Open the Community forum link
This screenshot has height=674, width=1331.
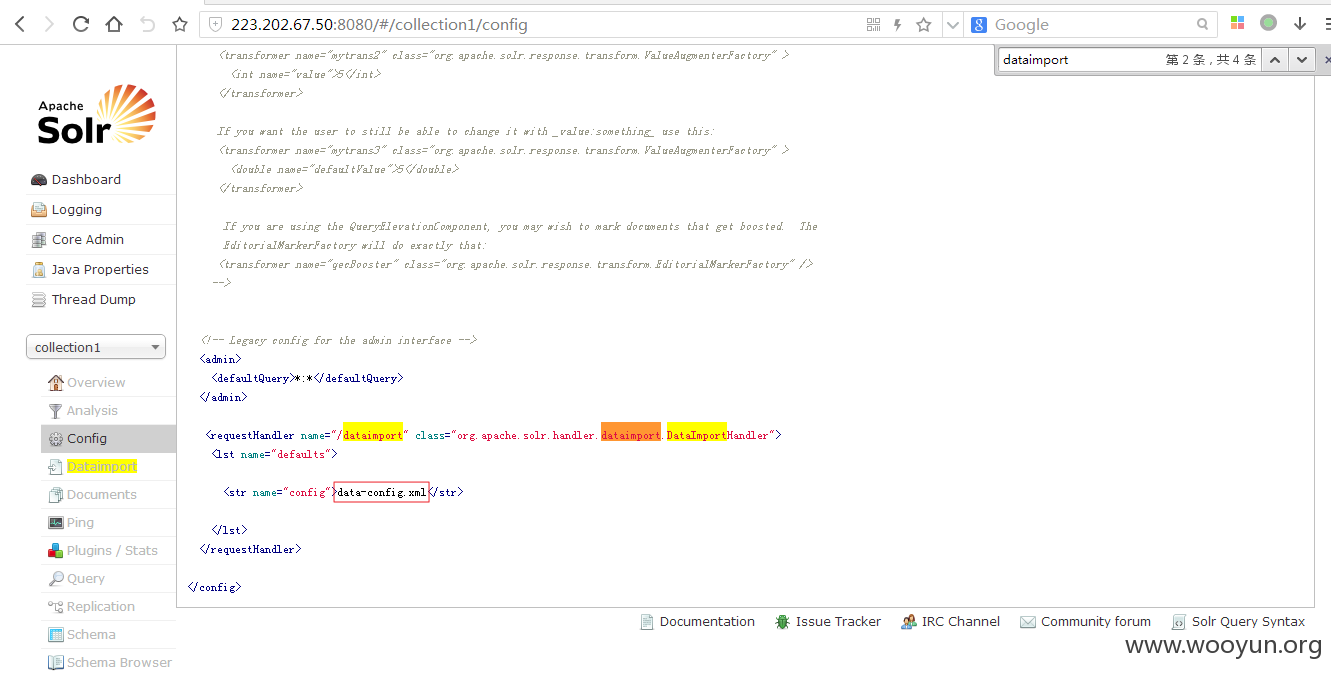(1095, 621)
